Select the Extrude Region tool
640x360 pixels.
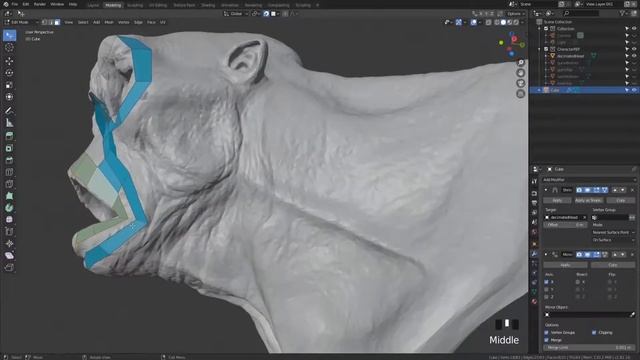tap(9, 136)
